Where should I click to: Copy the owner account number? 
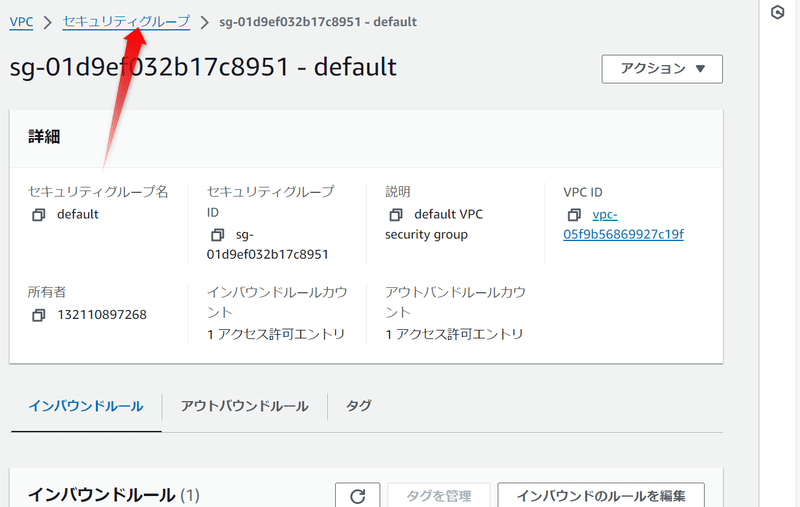[x=39, y=315]
